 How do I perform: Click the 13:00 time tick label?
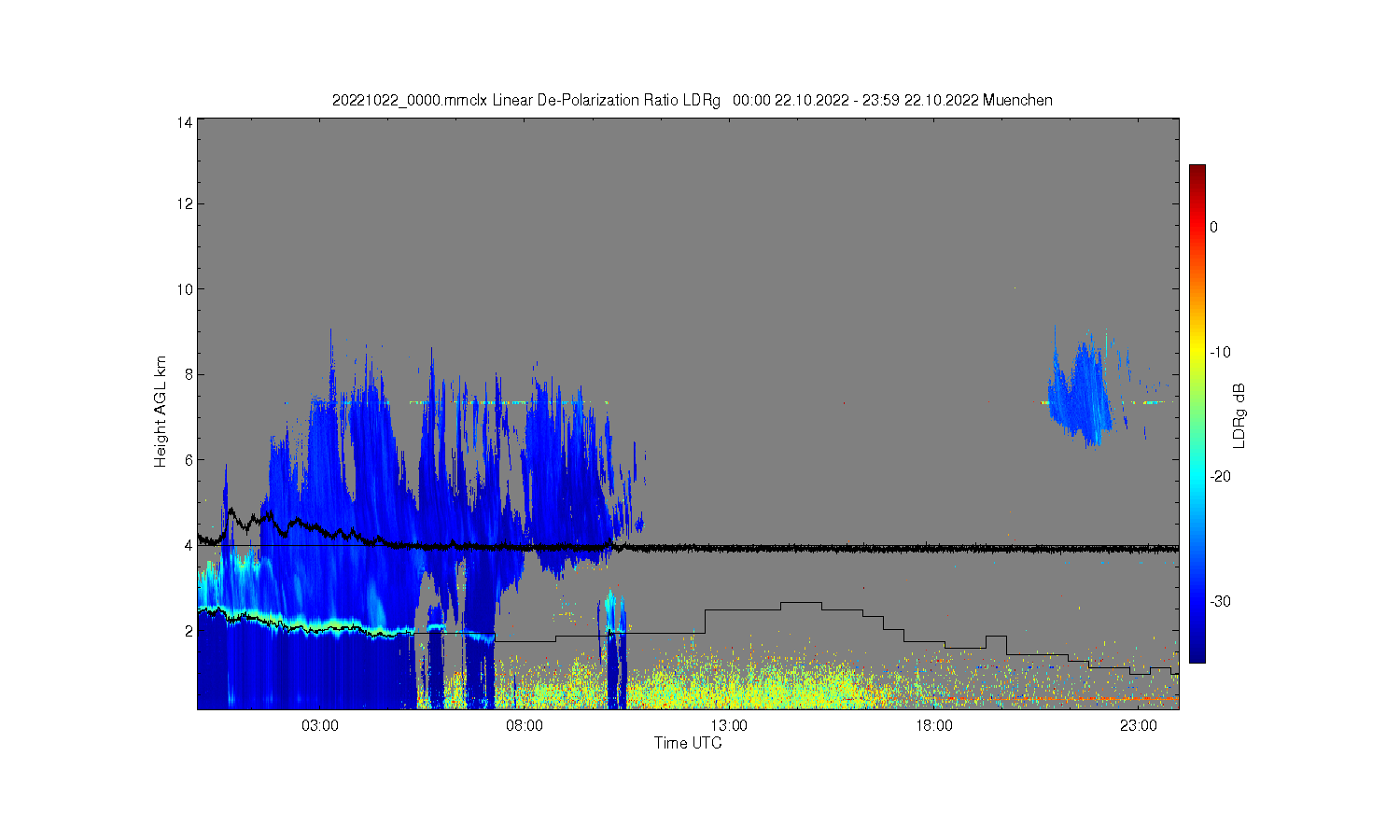pos(729,725)
